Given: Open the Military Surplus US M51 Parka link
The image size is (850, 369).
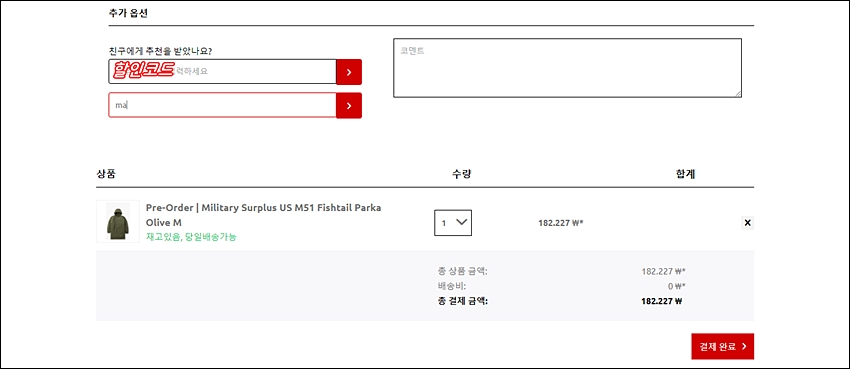Looking at the screenshot, I should pos(263,215).
